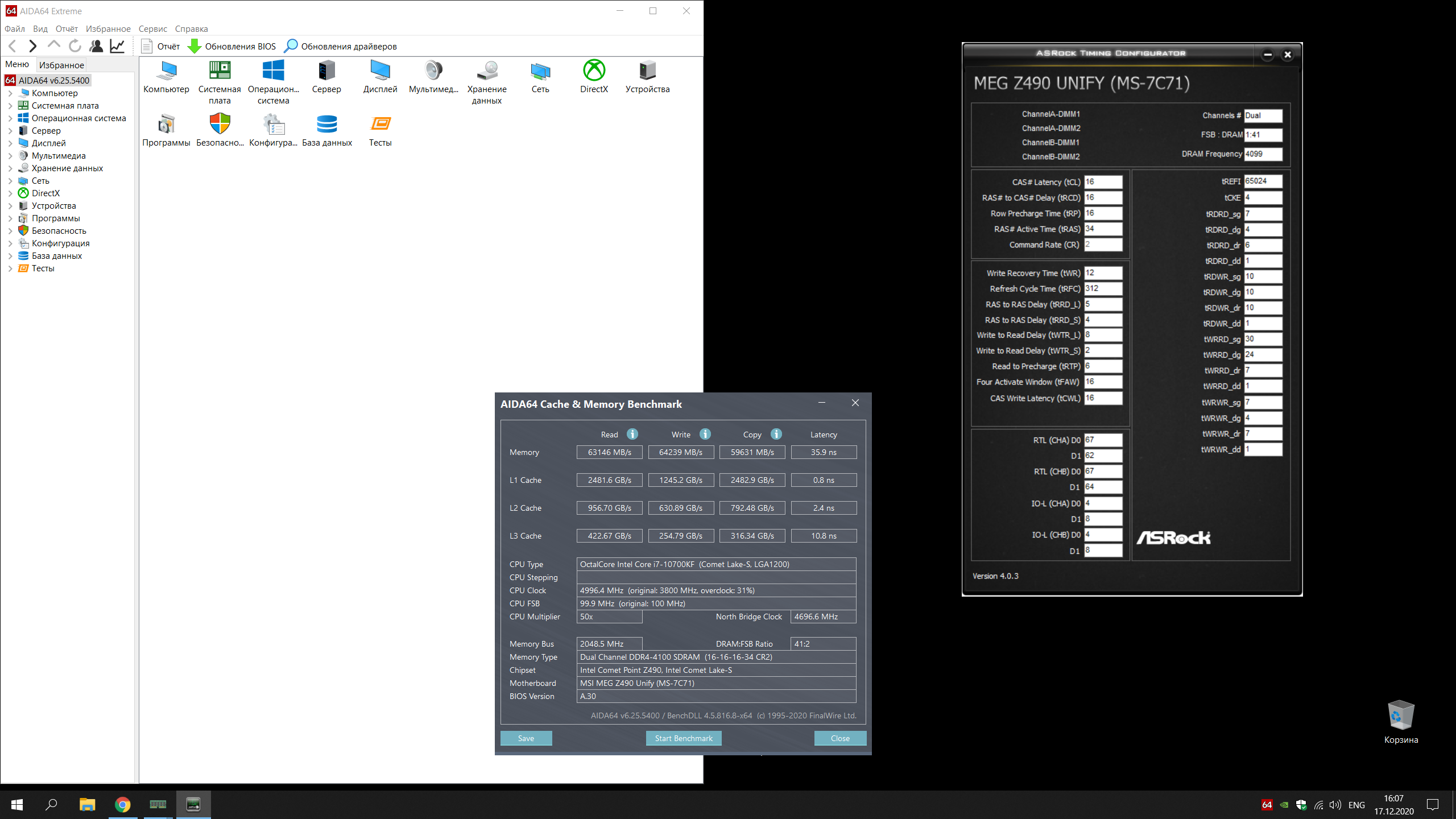Click the Copy info icon in benchmark
Screen dimensions: 1456x819
tap(776, 434)
